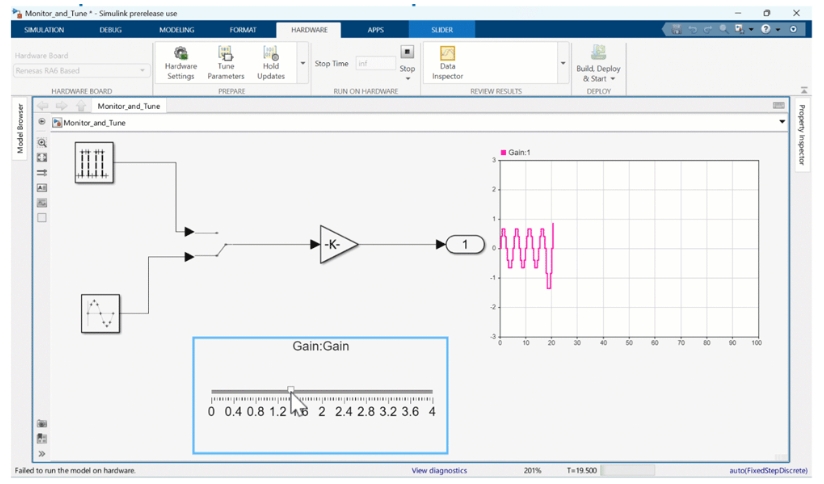Click the Stop Time input field
The height and width of the screenshot is (484, 824).
375,63
